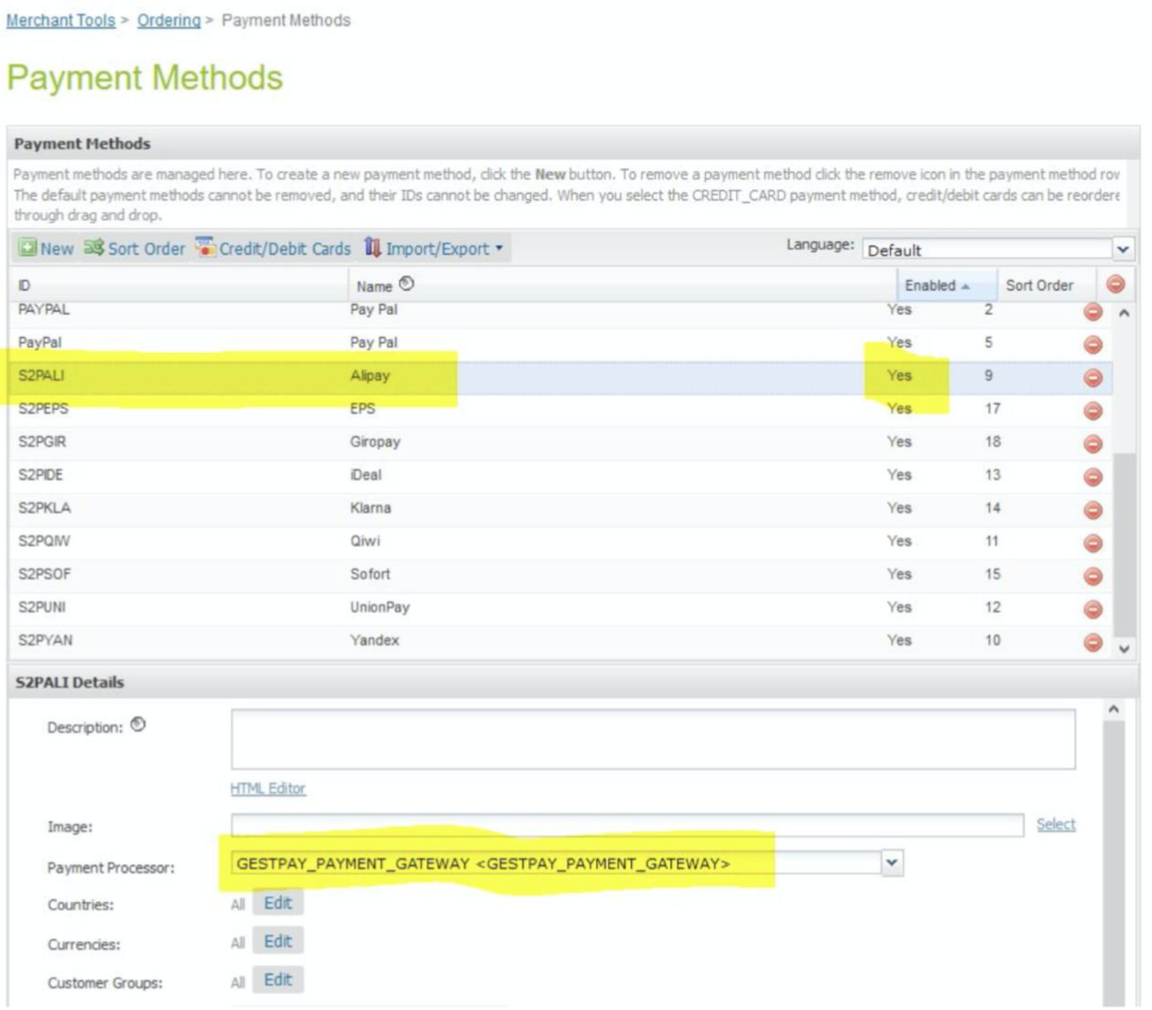
Task: Select the PAYPAL row with sort order 2
Action: click(x=561, y=313)
